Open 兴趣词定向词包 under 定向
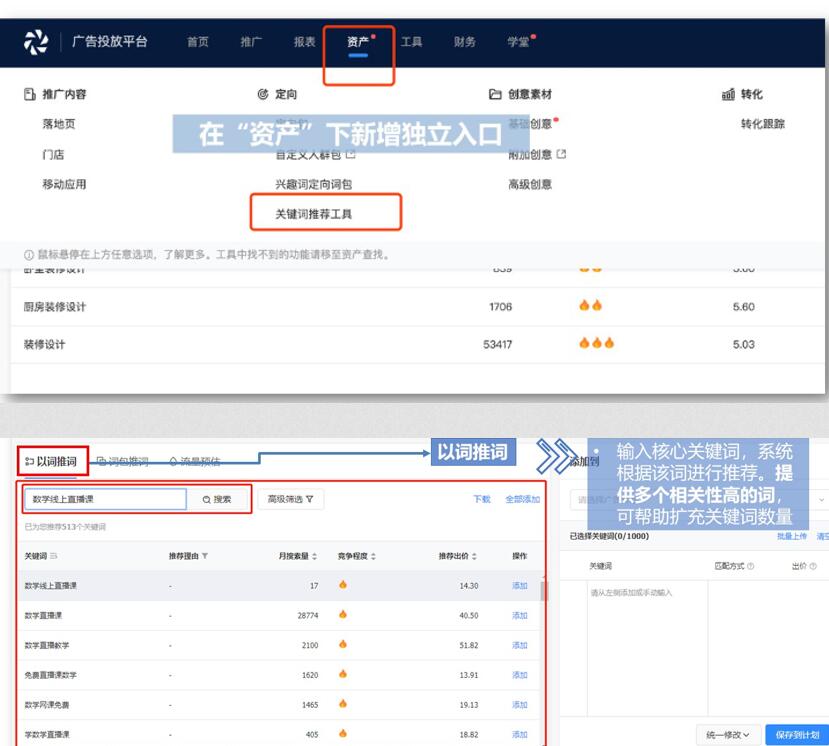 pos(314,184)
